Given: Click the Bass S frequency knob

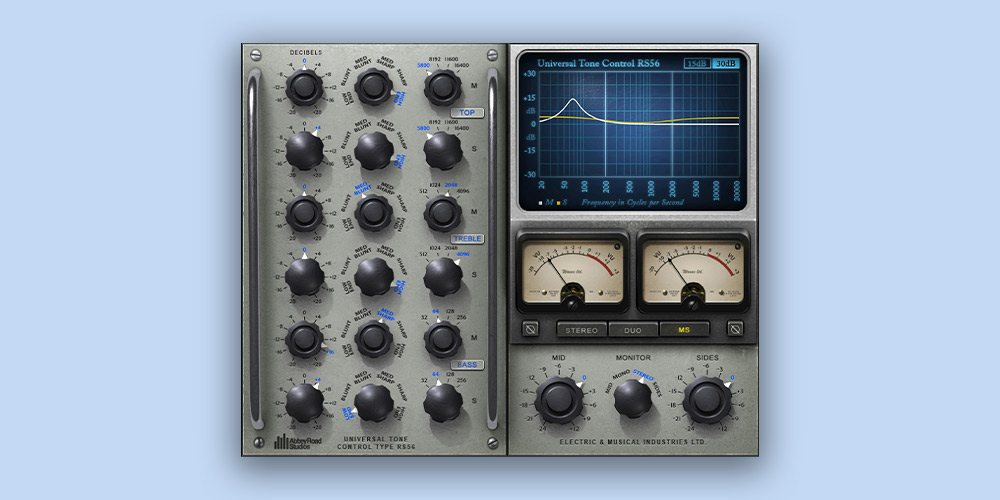Looking at the screenshot, I should click(x=443, y=402).
